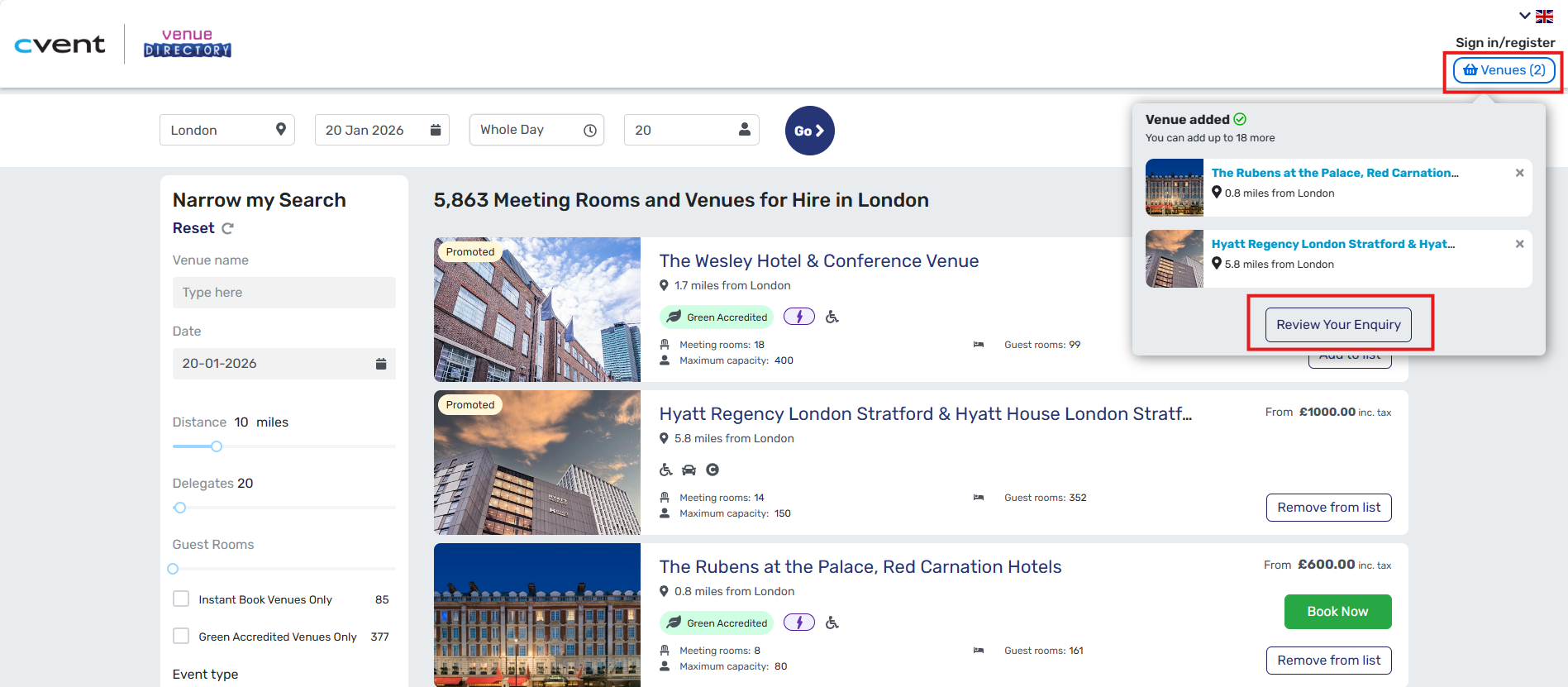Click calendar icon in sidebar Date field
Screen dimensions: 1568x687
point(381,364)
